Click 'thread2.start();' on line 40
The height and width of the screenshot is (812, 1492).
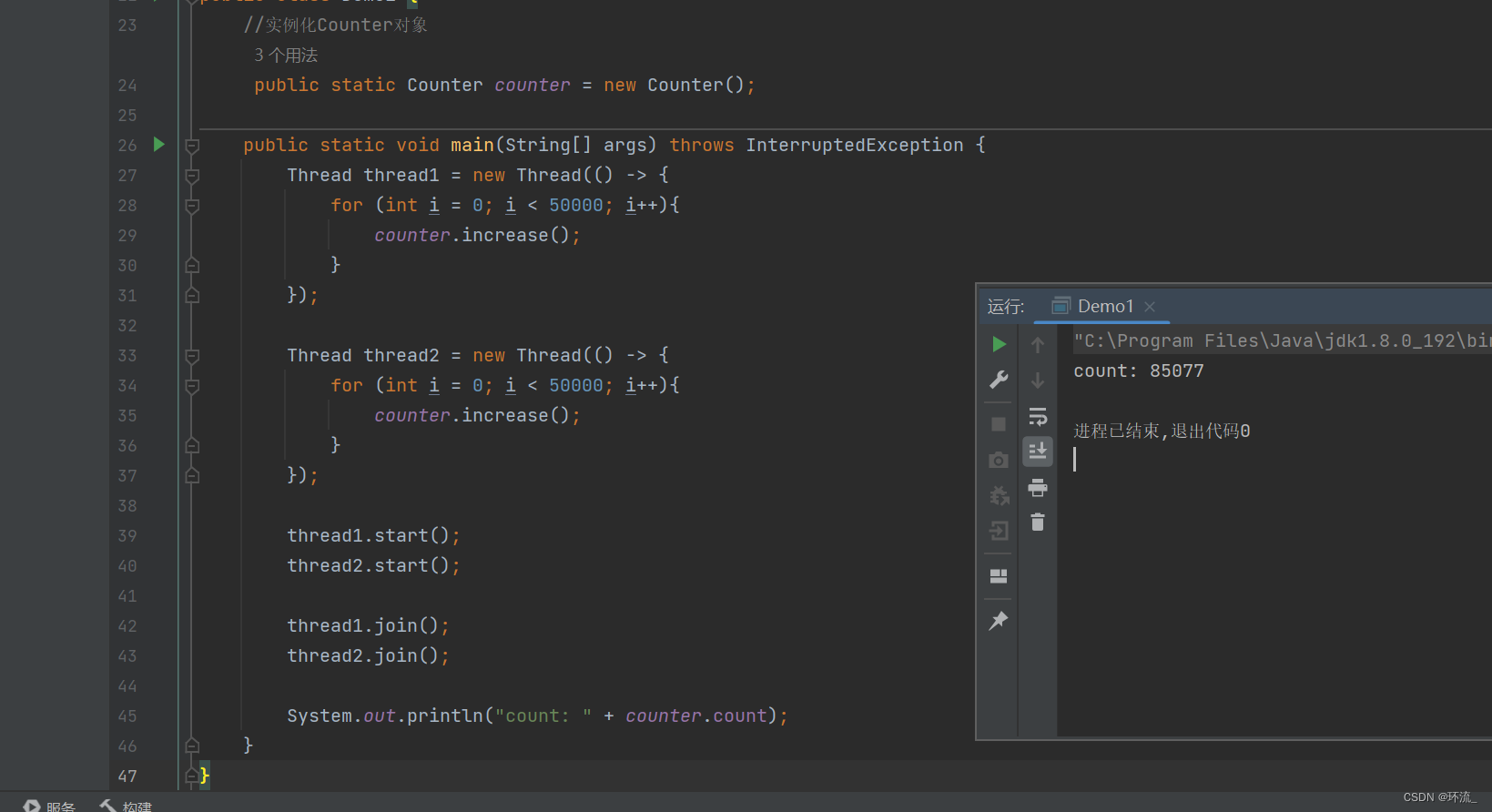374,565
